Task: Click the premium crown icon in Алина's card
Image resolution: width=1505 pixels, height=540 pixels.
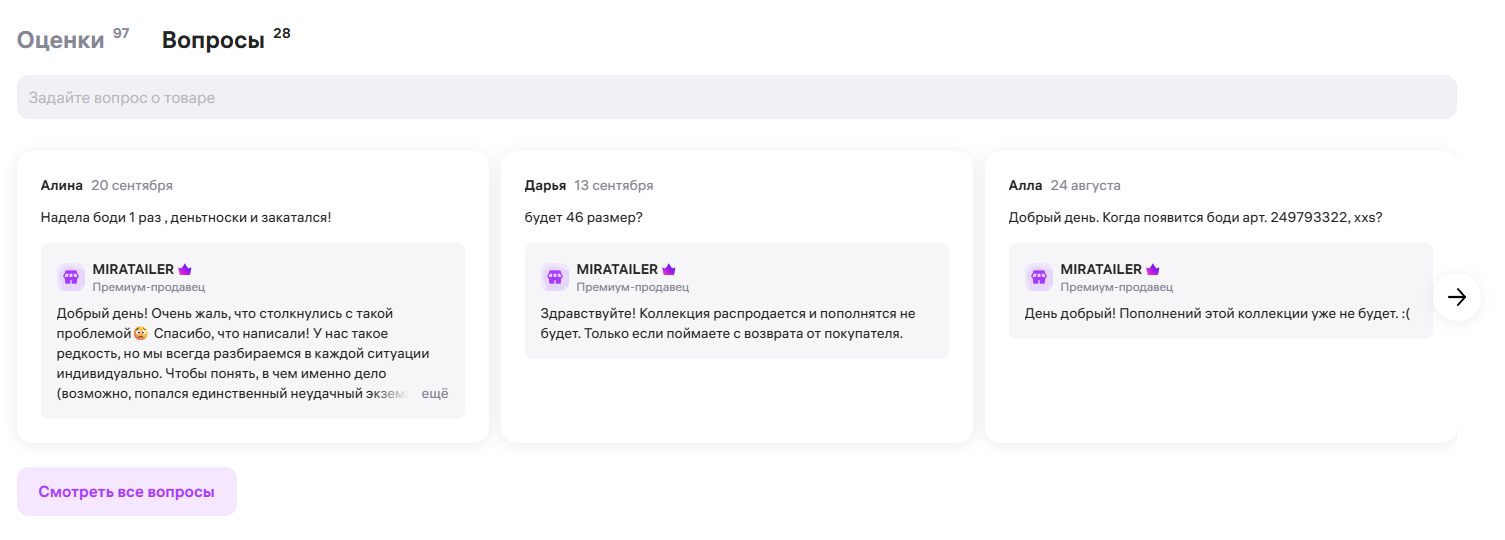Action: coord(185,270)
